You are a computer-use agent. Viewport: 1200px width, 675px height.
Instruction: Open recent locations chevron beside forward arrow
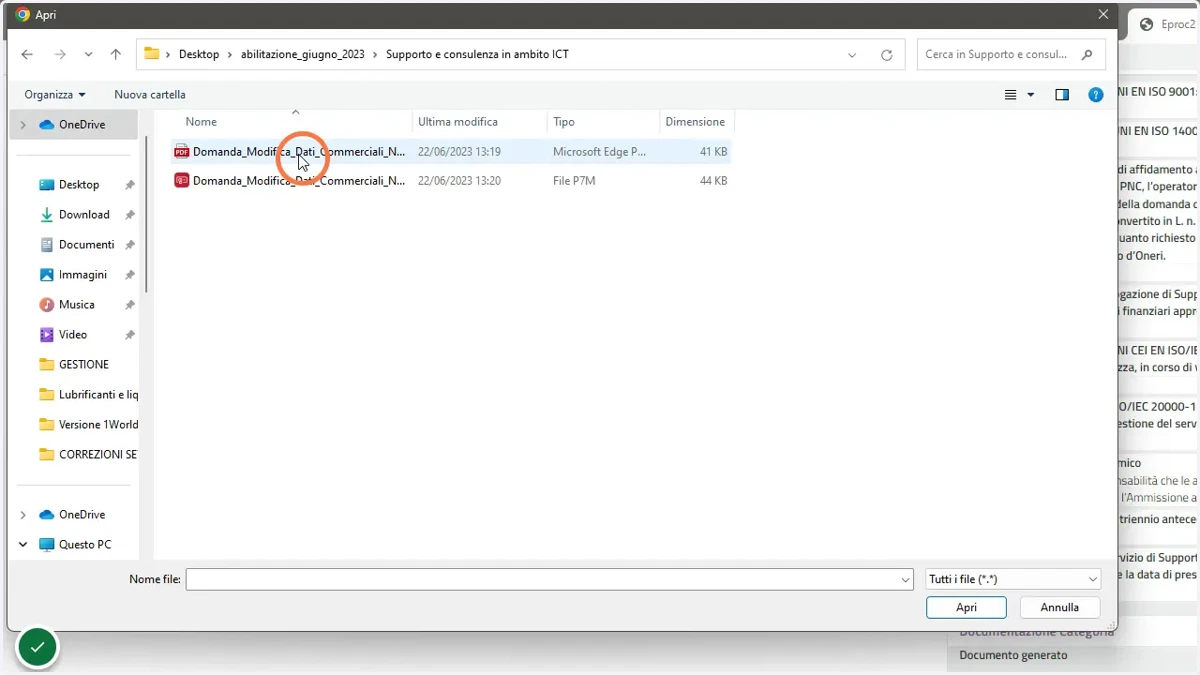tap(89, 55)
